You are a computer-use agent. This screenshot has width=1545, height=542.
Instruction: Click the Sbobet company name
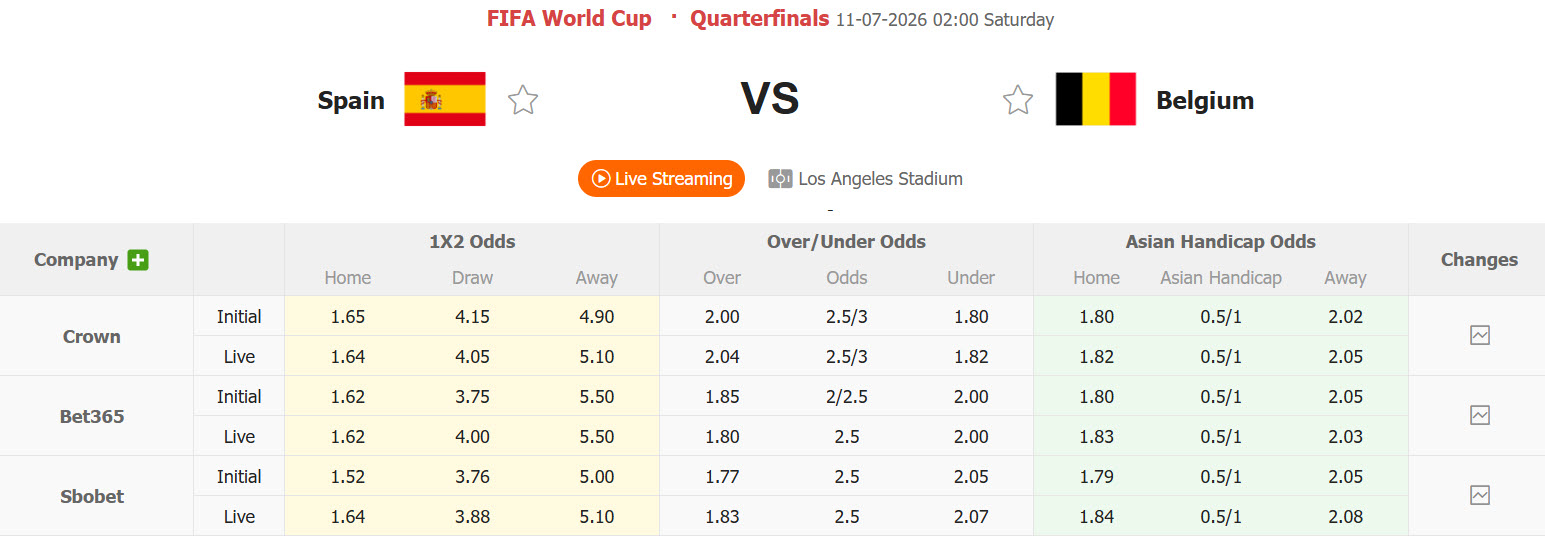click(92, 497)
